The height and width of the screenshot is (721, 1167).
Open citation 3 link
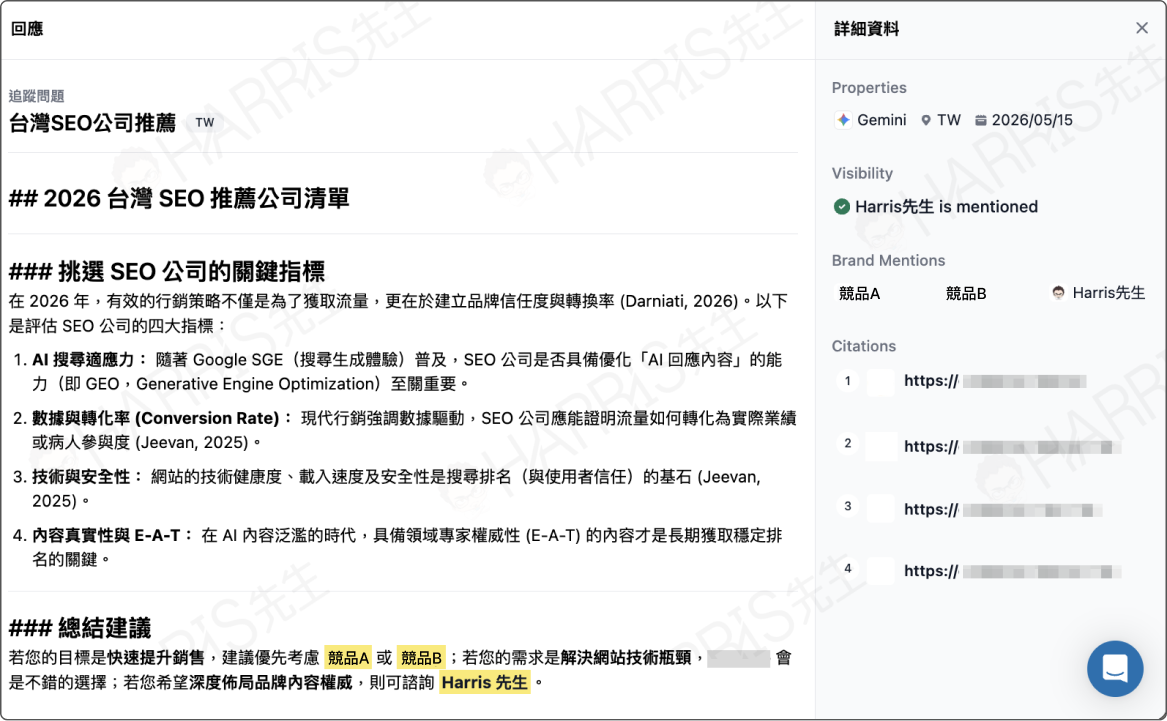[1003, 510]
